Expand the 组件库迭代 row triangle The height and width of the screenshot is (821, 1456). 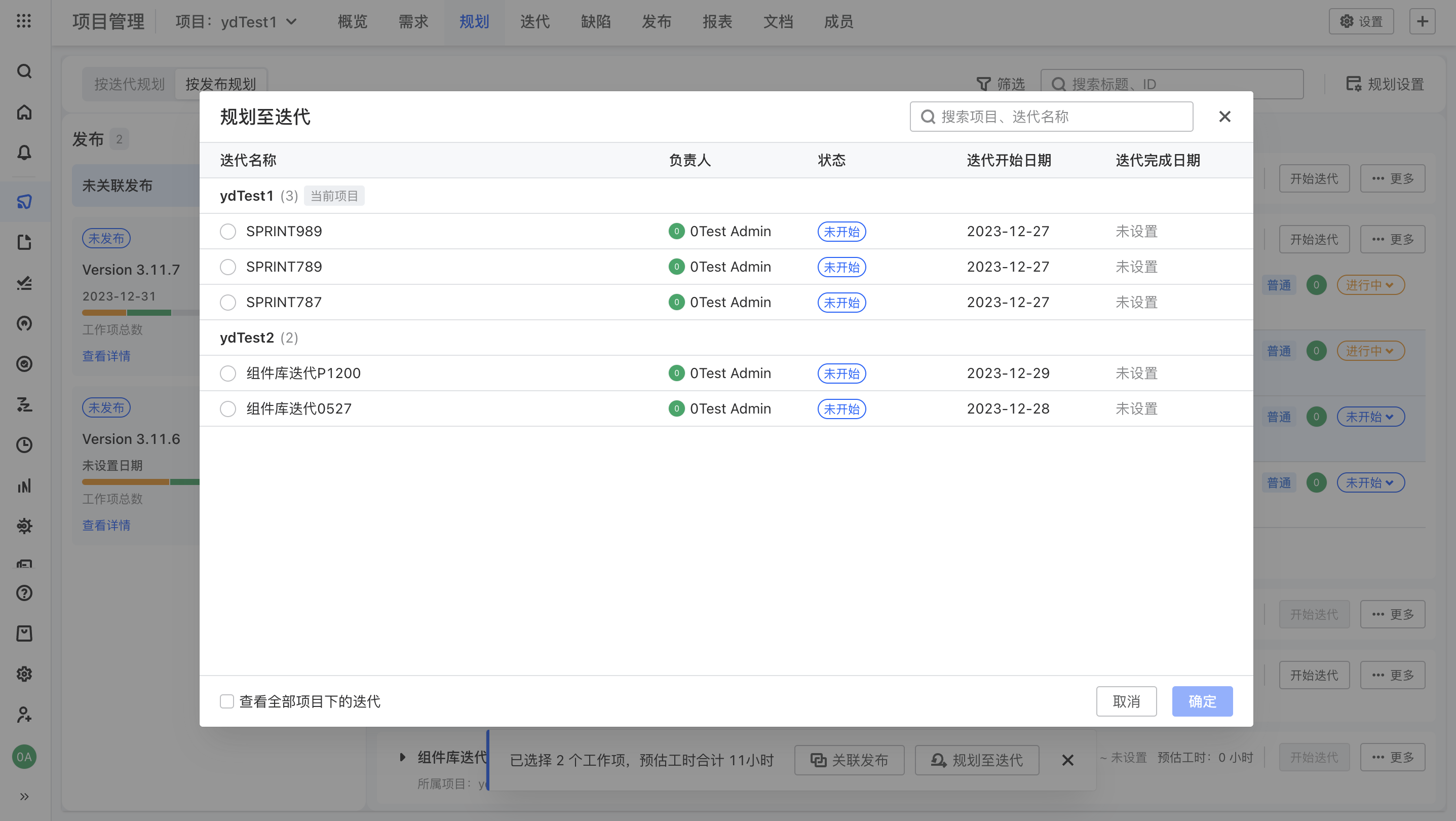pyautogui.click(x=402, y=757)
